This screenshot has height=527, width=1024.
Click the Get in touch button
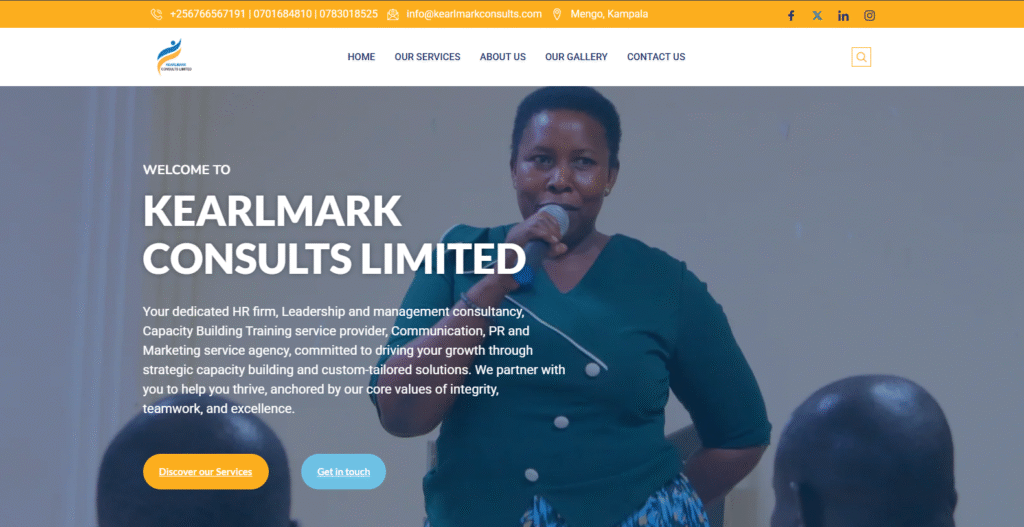pos(344,471)
